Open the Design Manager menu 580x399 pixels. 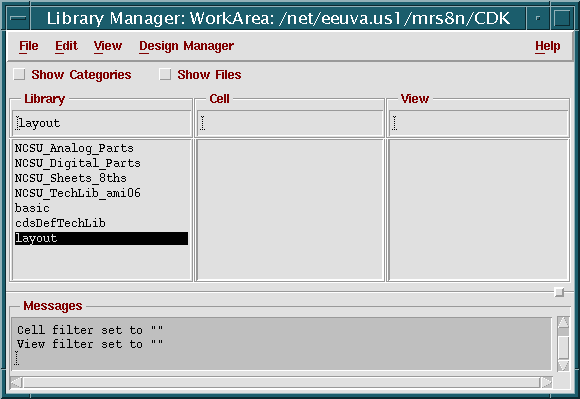[x=186, y=46]
